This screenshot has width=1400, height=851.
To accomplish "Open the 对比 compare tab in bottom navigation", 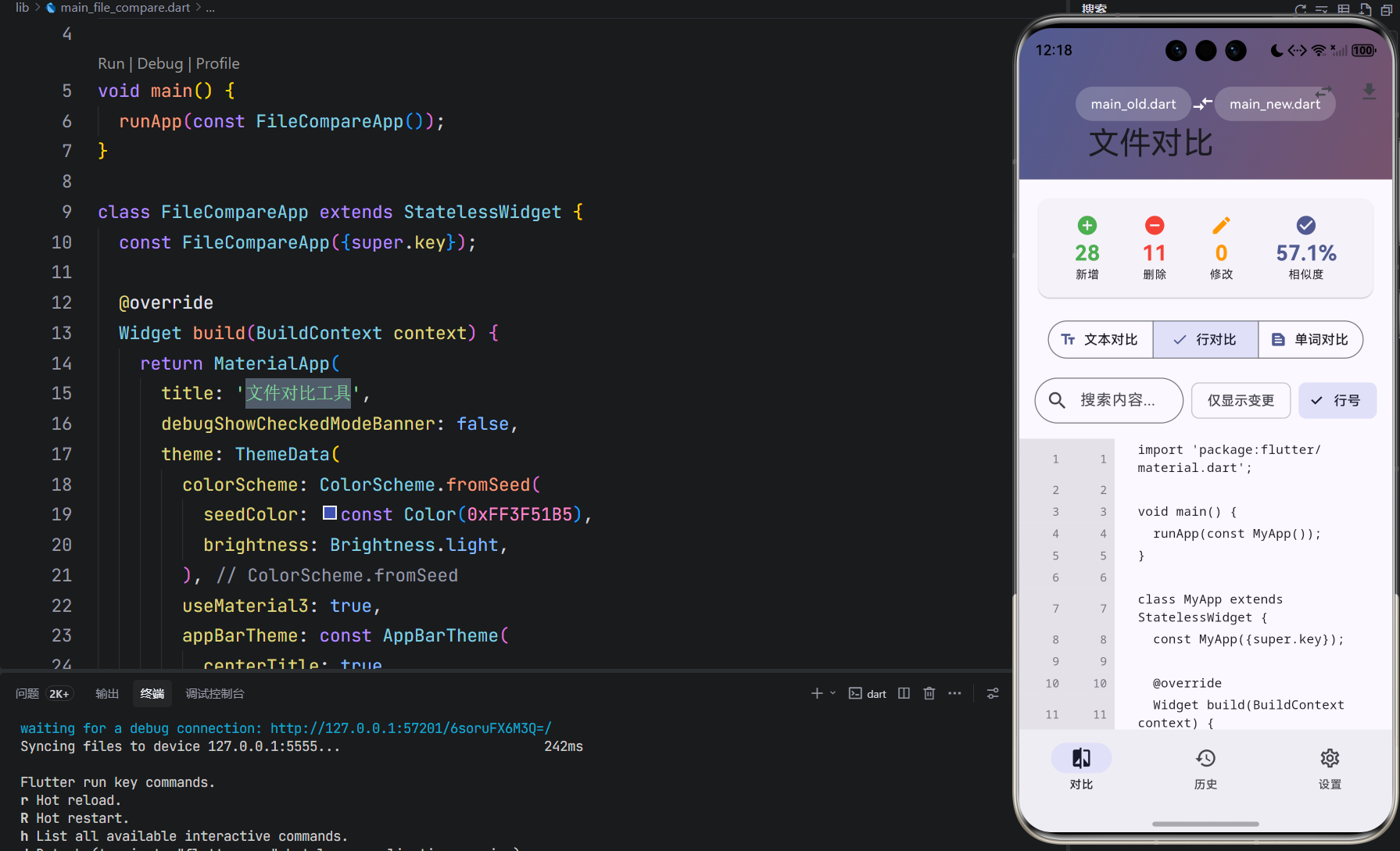I will pyautogui.click(x=1081, y=767).
